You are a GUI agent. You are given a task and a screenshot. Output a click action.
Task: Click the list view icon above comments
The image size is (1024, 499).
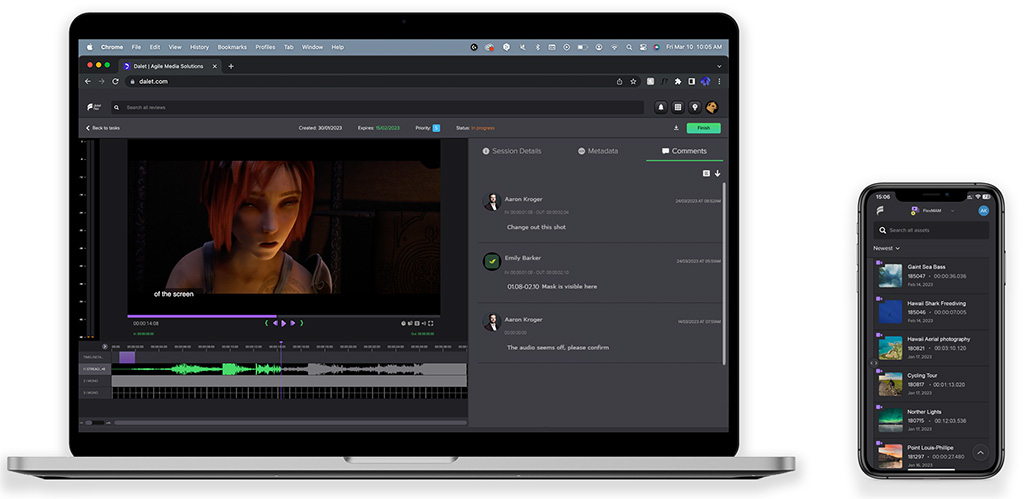tap(706, 173)
